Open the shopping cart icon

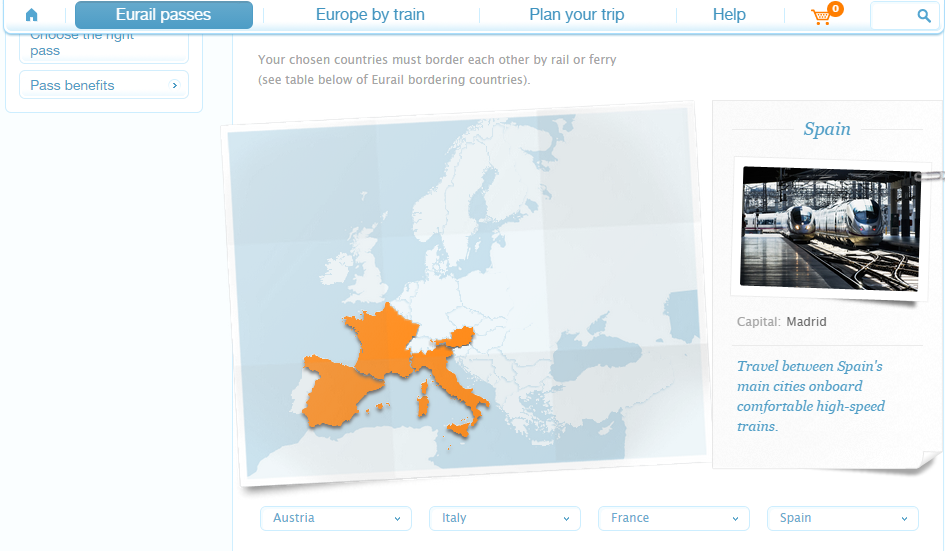click(x=821, y=16)
